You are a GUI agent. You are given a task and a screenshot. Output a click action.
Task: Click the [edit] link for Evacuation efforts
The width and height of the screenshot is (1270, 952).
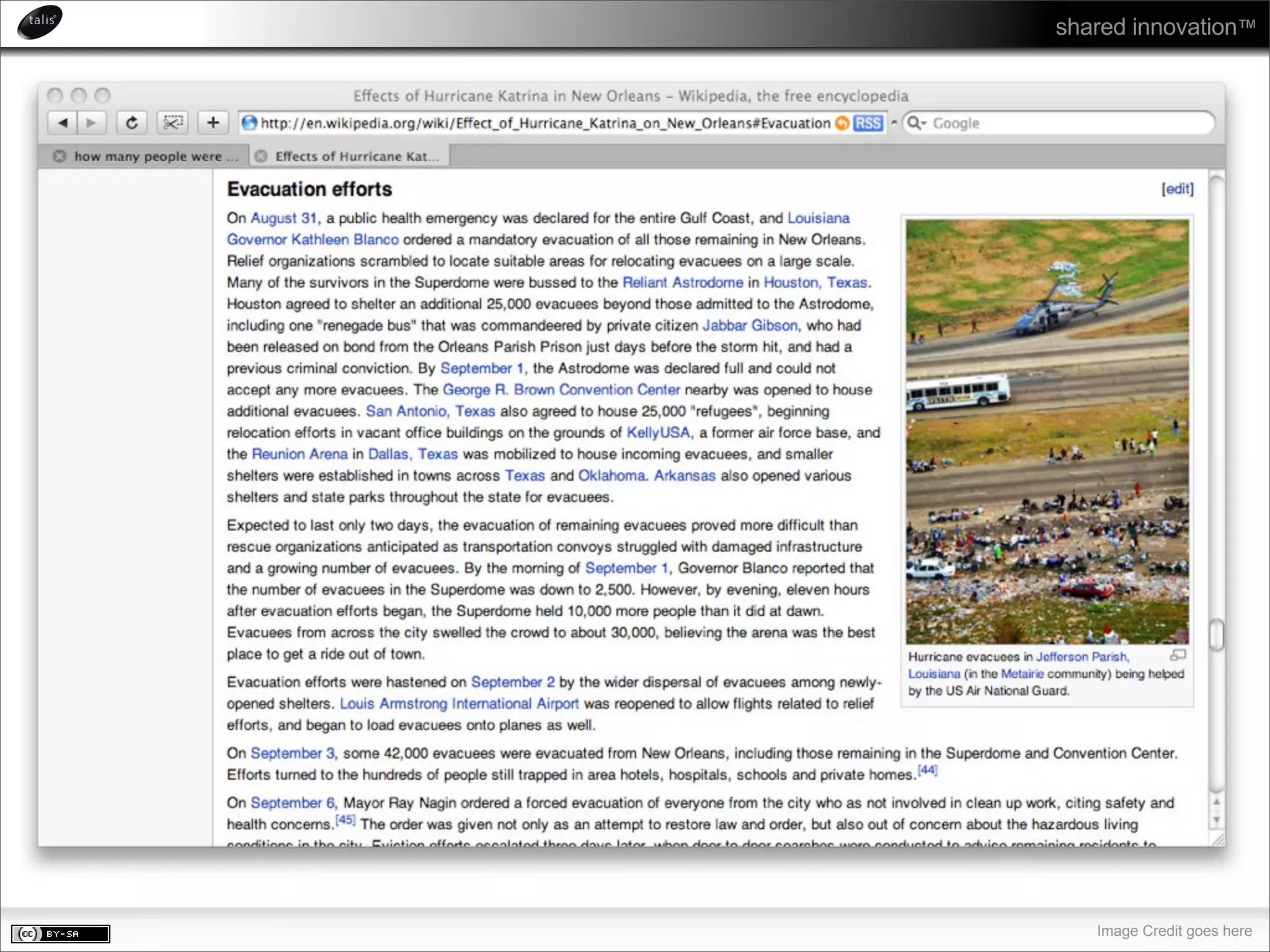[1177, 189]
